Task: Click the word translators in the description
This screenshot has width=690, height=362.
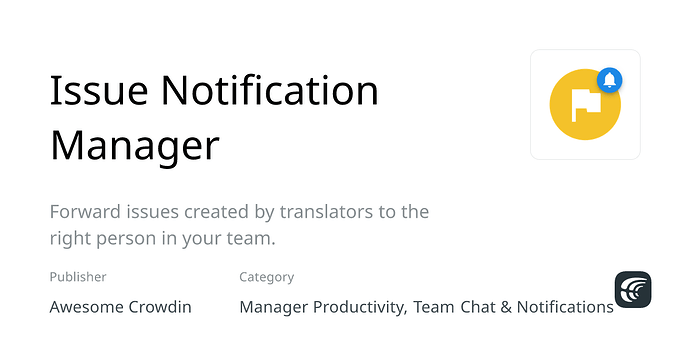Action: 327,212
